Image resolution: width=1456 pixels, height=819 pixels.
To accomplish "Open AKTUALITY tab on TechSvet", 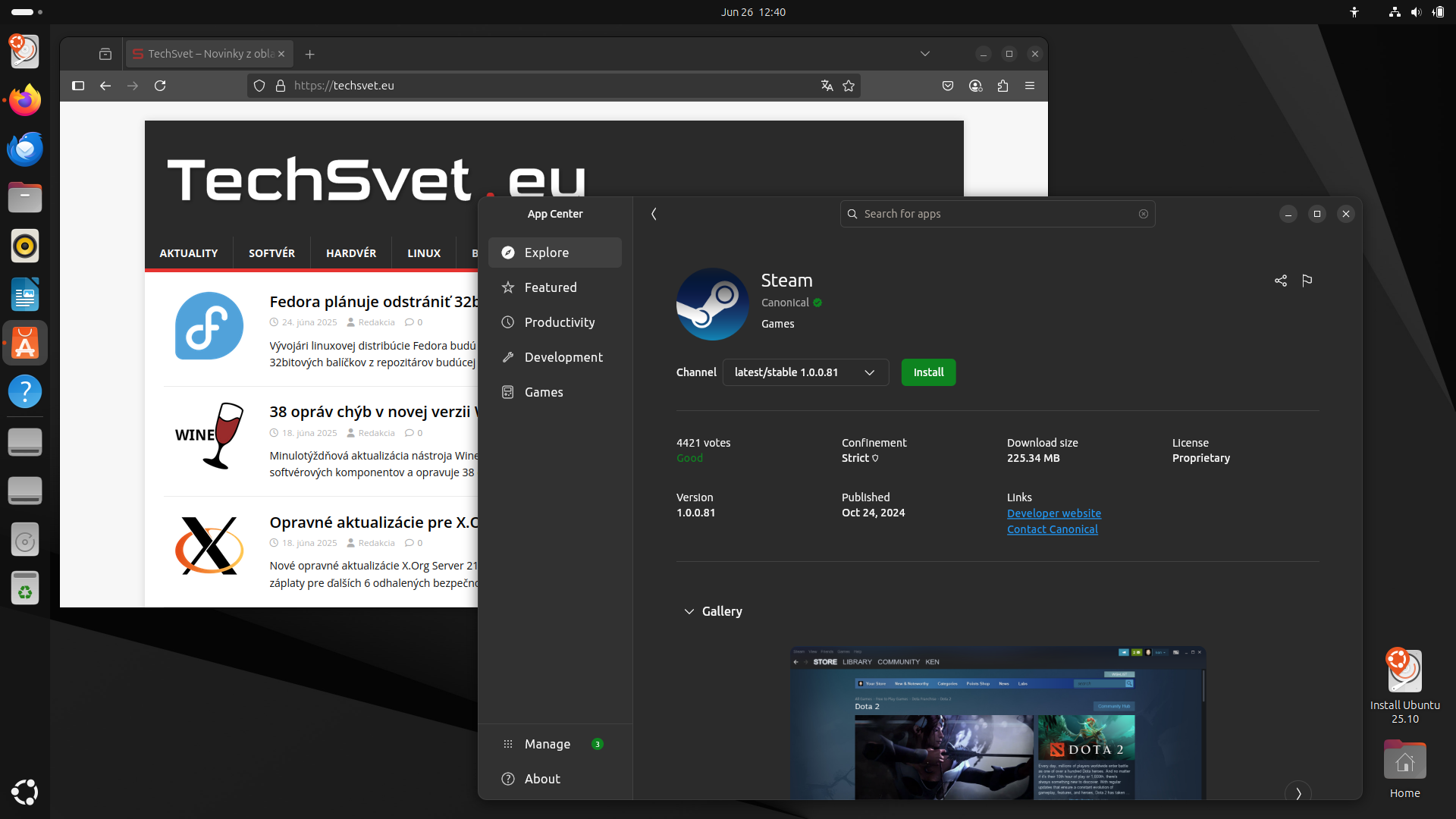I will coord(189,253).
